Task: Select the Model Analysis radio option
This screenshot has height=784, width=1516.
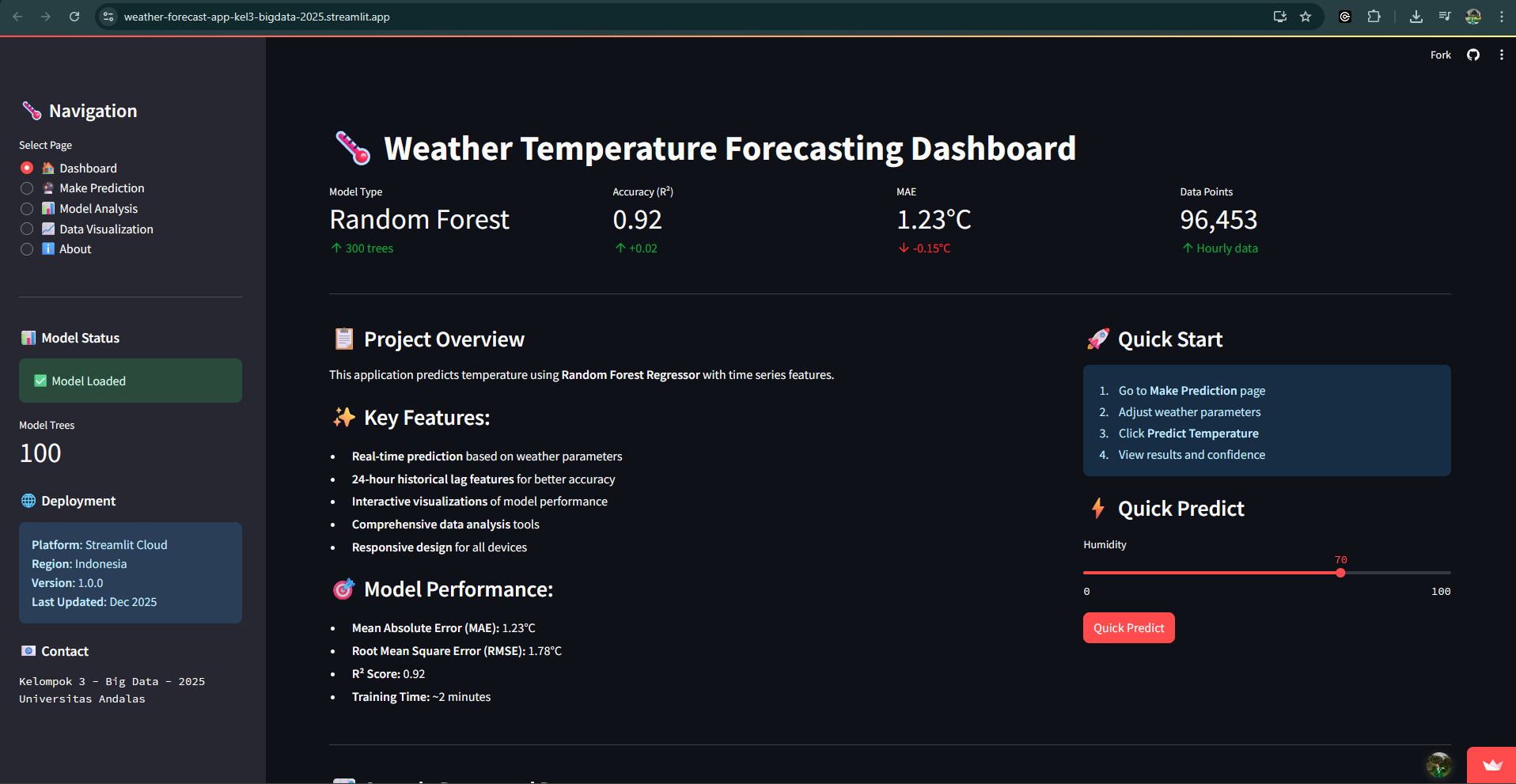Action: coord(27,209)
